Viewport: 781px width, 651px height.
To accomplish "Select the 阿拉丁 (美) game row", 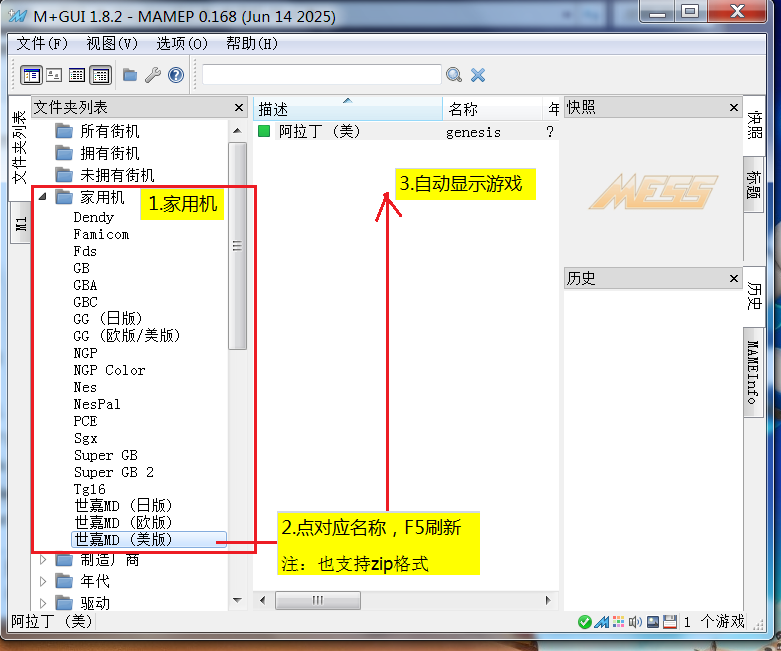I will click(x=405, y=132).
